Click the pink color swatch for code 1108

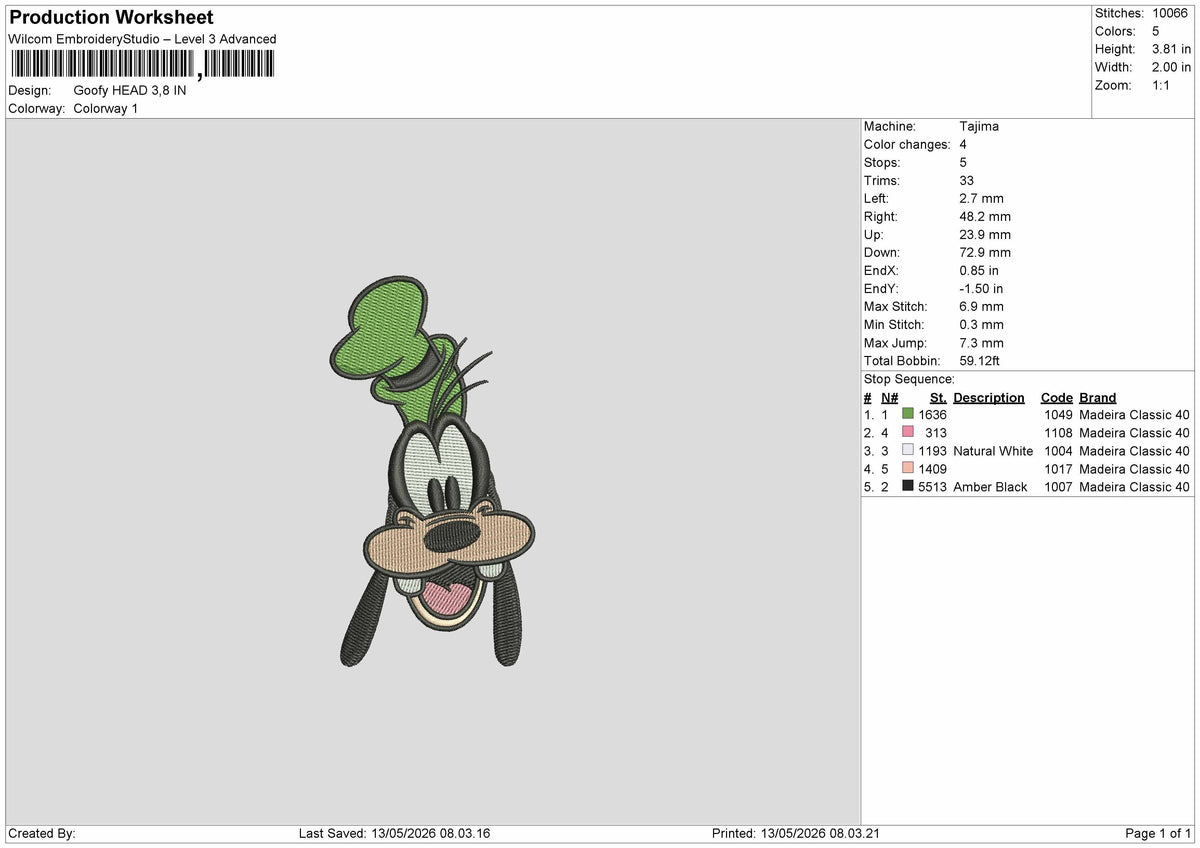click(908, 432)
